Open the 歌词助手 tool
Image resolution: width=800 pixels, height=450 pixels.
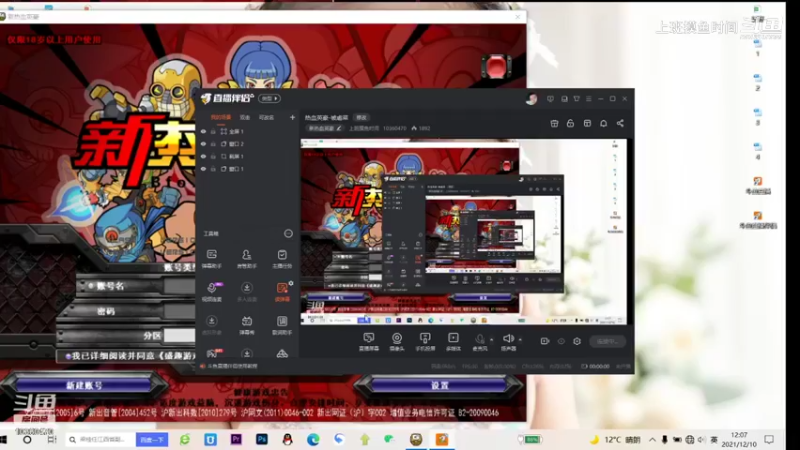pyautogui.click(x=282, y=324)
